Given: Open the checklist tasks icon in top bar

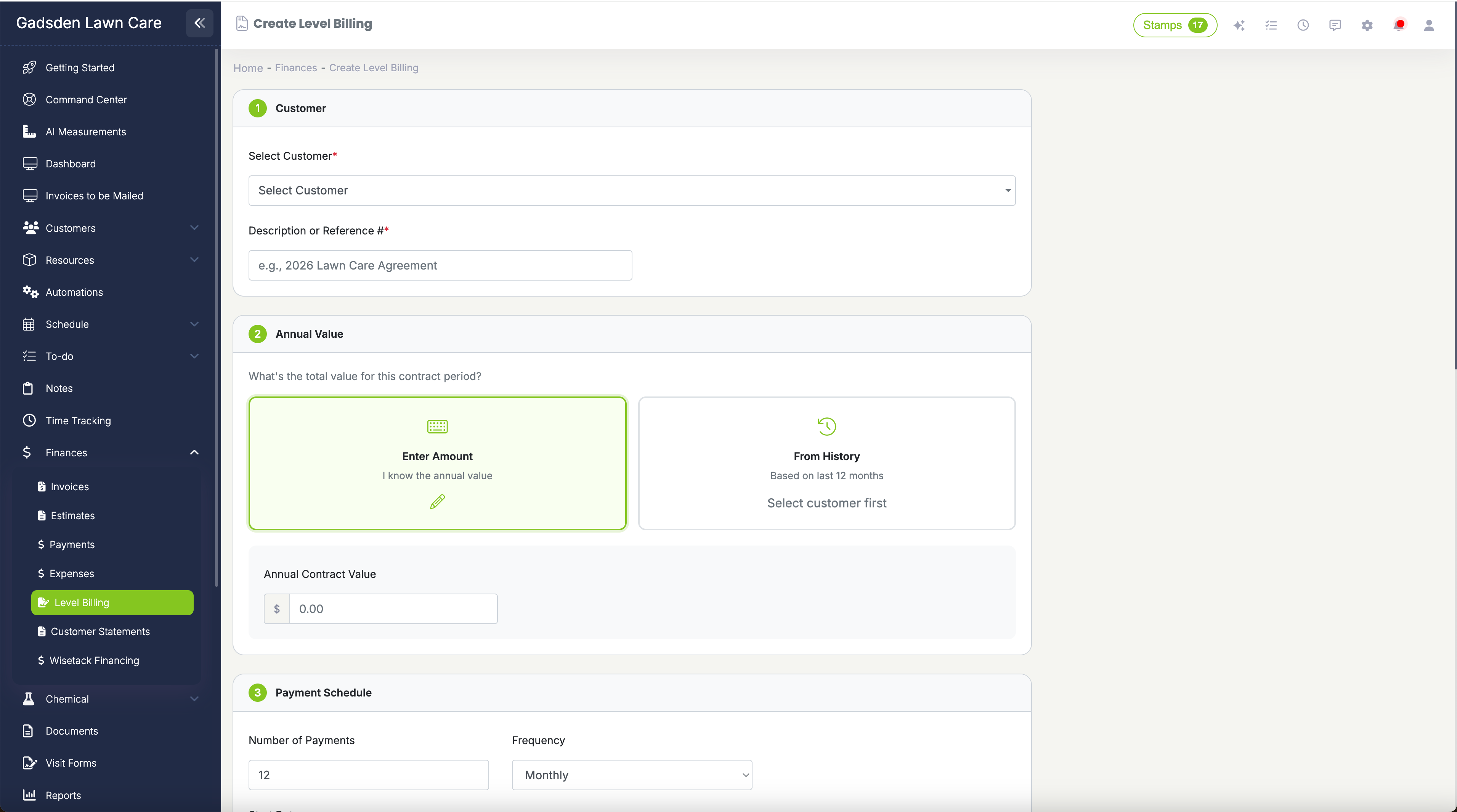Looking at the screenshot, I should (1271, 25).
